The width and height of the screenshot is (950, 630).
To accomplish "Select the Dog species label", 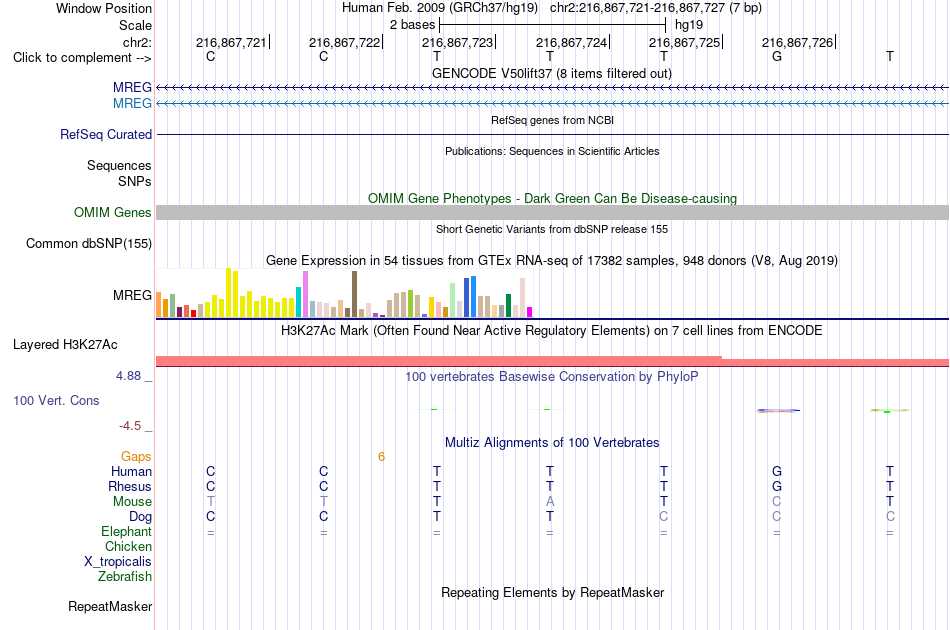I will [140, 517].
